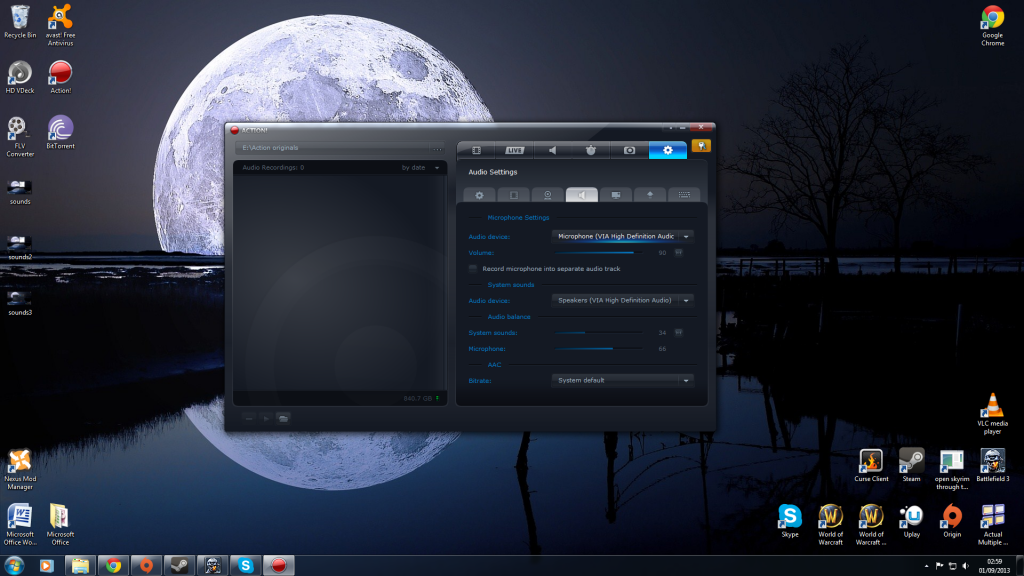Open the Microsoft Office folder on the desktop
The width and height of the screenshot is (1024, 576).
pos(60,524)
